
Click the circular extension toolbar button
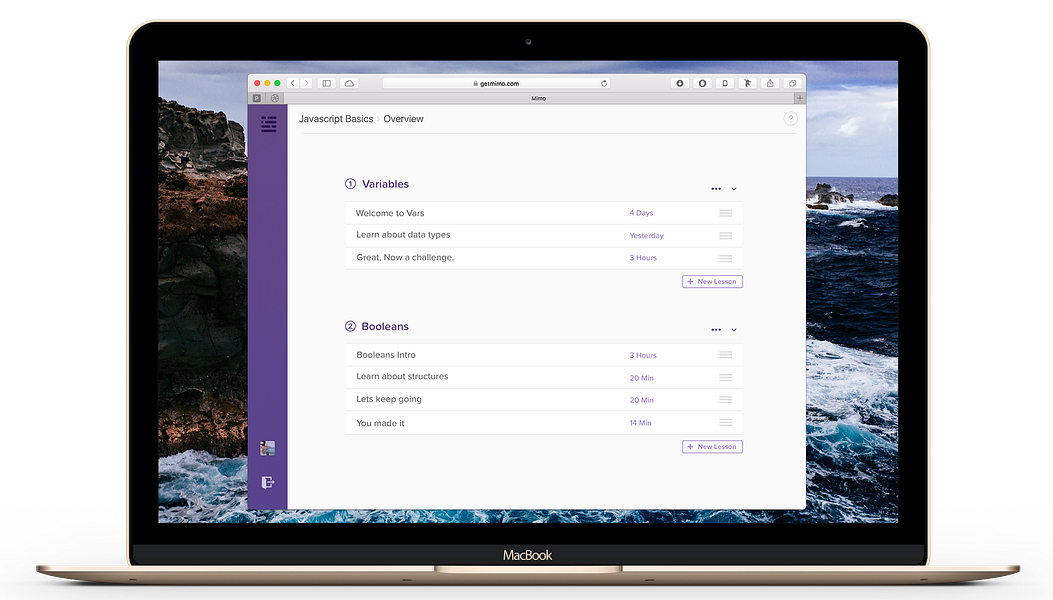(702, 83)
